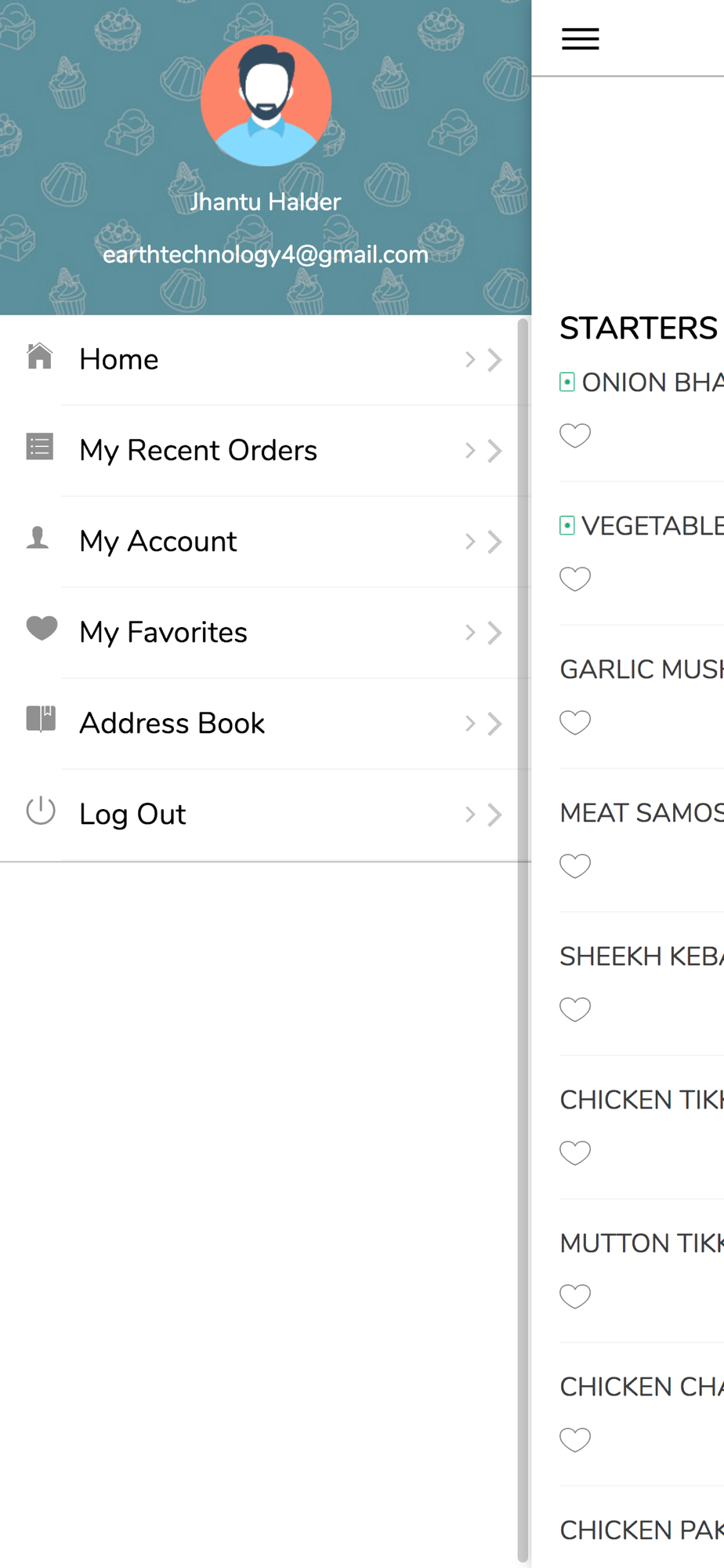The height and width of the screenshot is (1568, 724).
Task: Select the Log Out option
Action: (132, 815)
